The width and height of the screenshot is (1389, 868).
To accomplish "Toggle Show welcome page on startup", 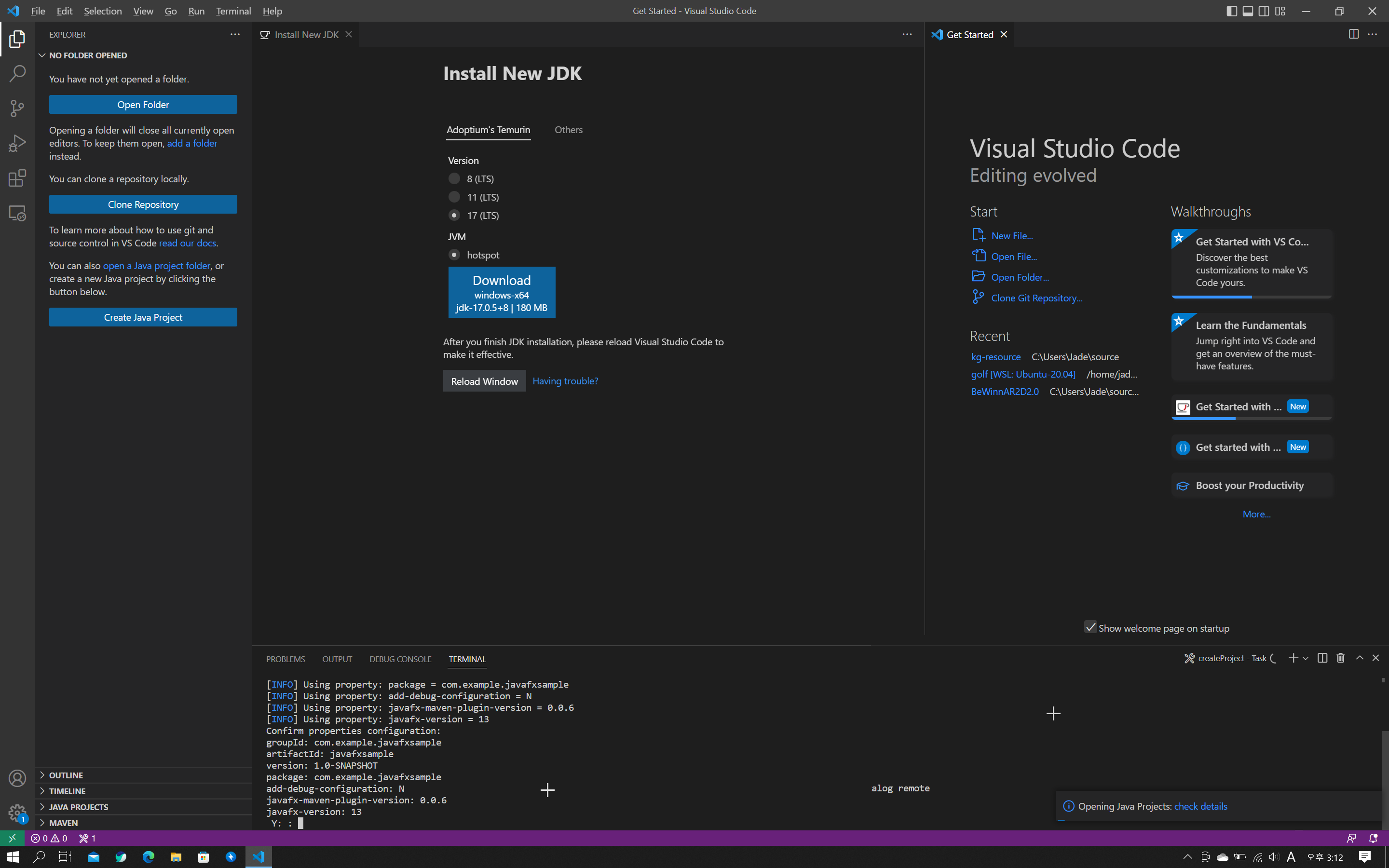I will tap(1090, 627).
